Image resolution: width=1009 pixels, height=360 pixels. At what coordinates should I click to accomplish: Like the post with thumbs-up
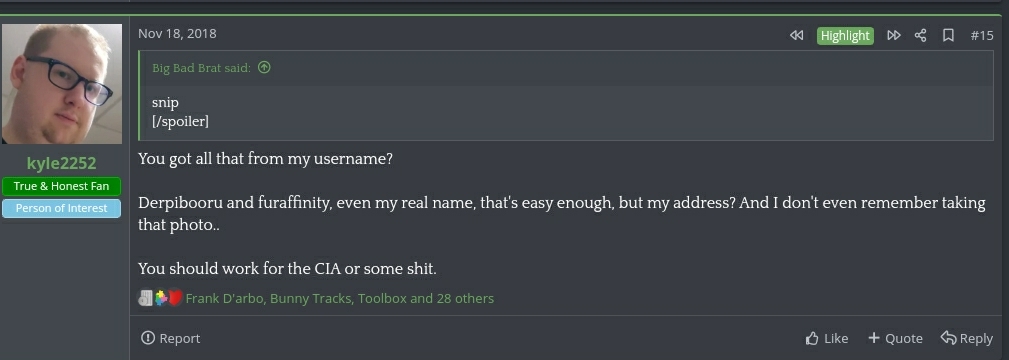click(x=827, y=338)
